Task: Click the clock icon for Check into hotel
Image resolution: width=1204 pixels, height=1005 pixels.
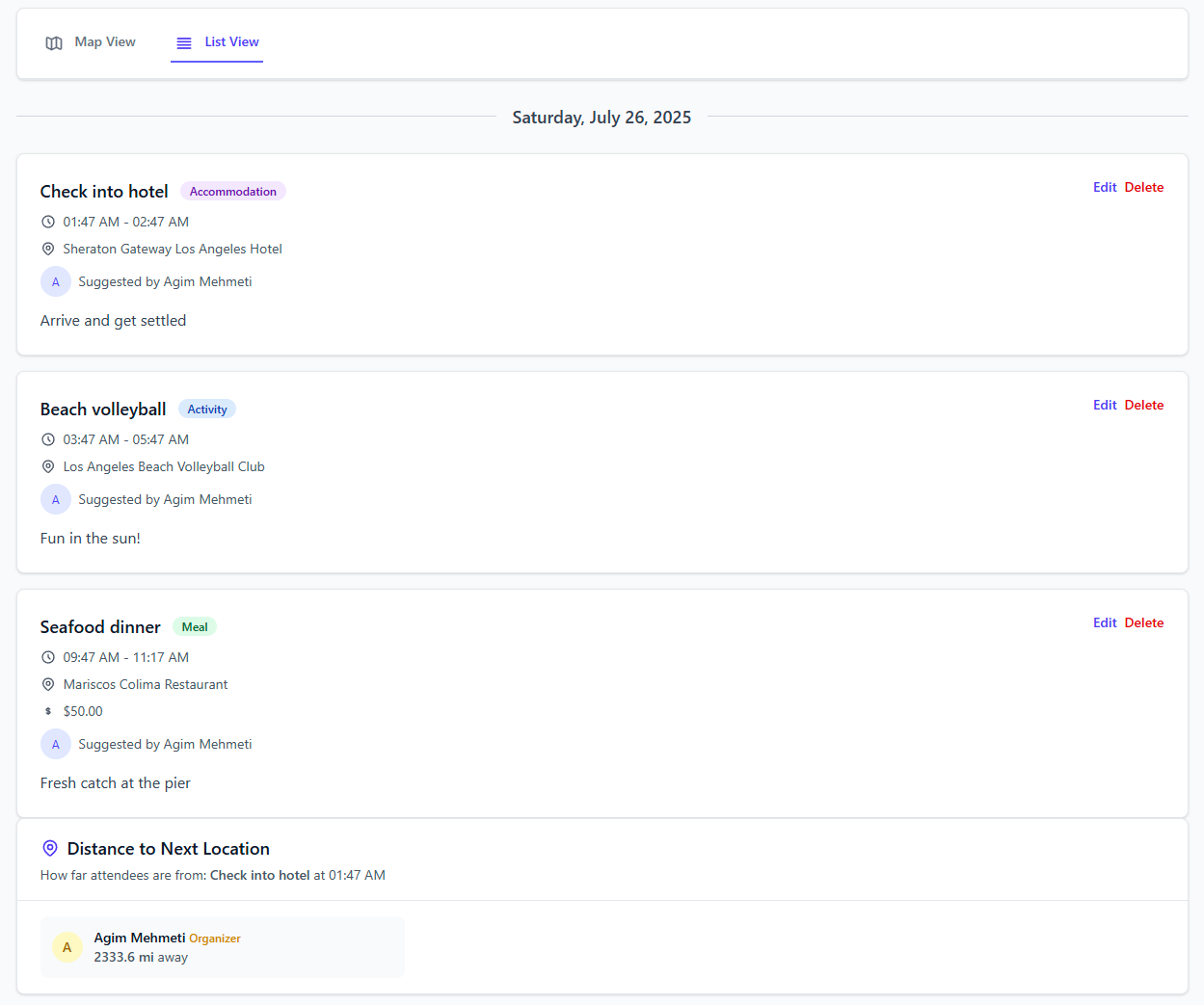Action: tap(48, 222)
